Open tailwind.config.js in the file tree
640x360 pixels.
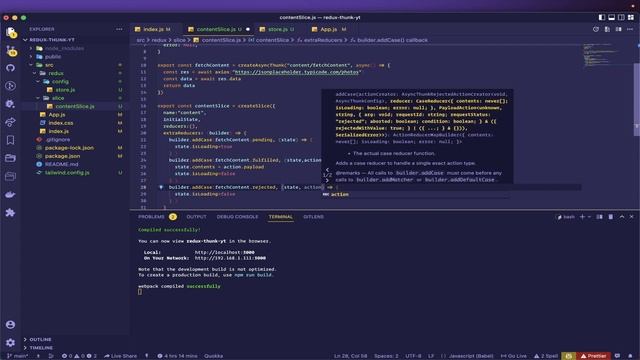pyautogui.click(x=67, y=173)
